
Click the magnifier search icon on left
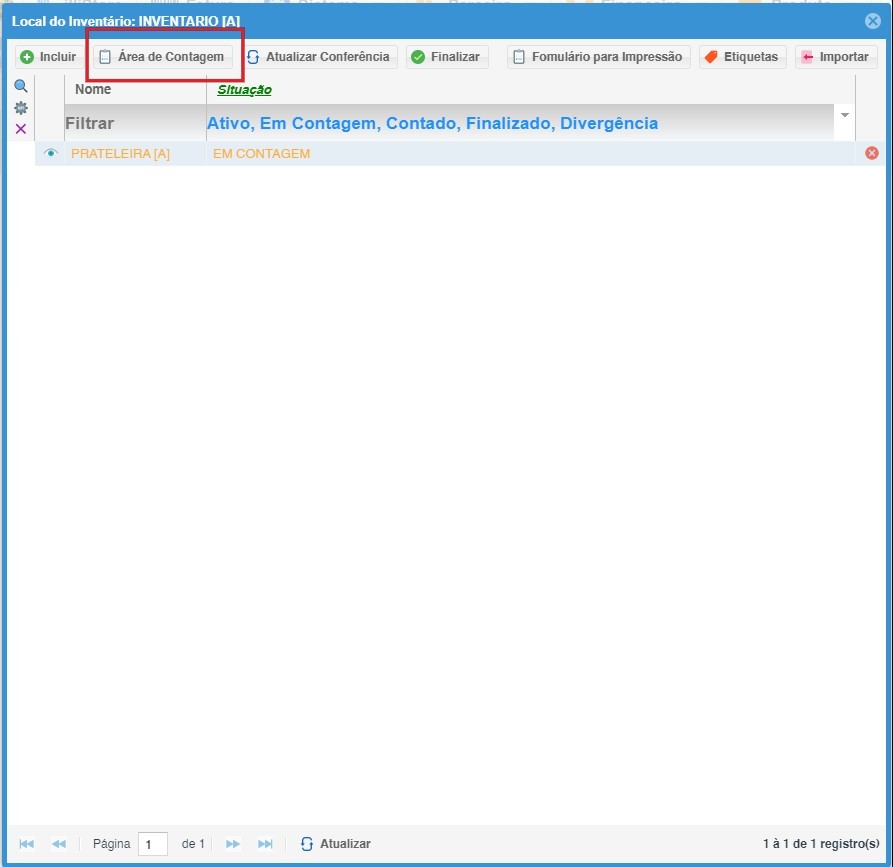20,87
